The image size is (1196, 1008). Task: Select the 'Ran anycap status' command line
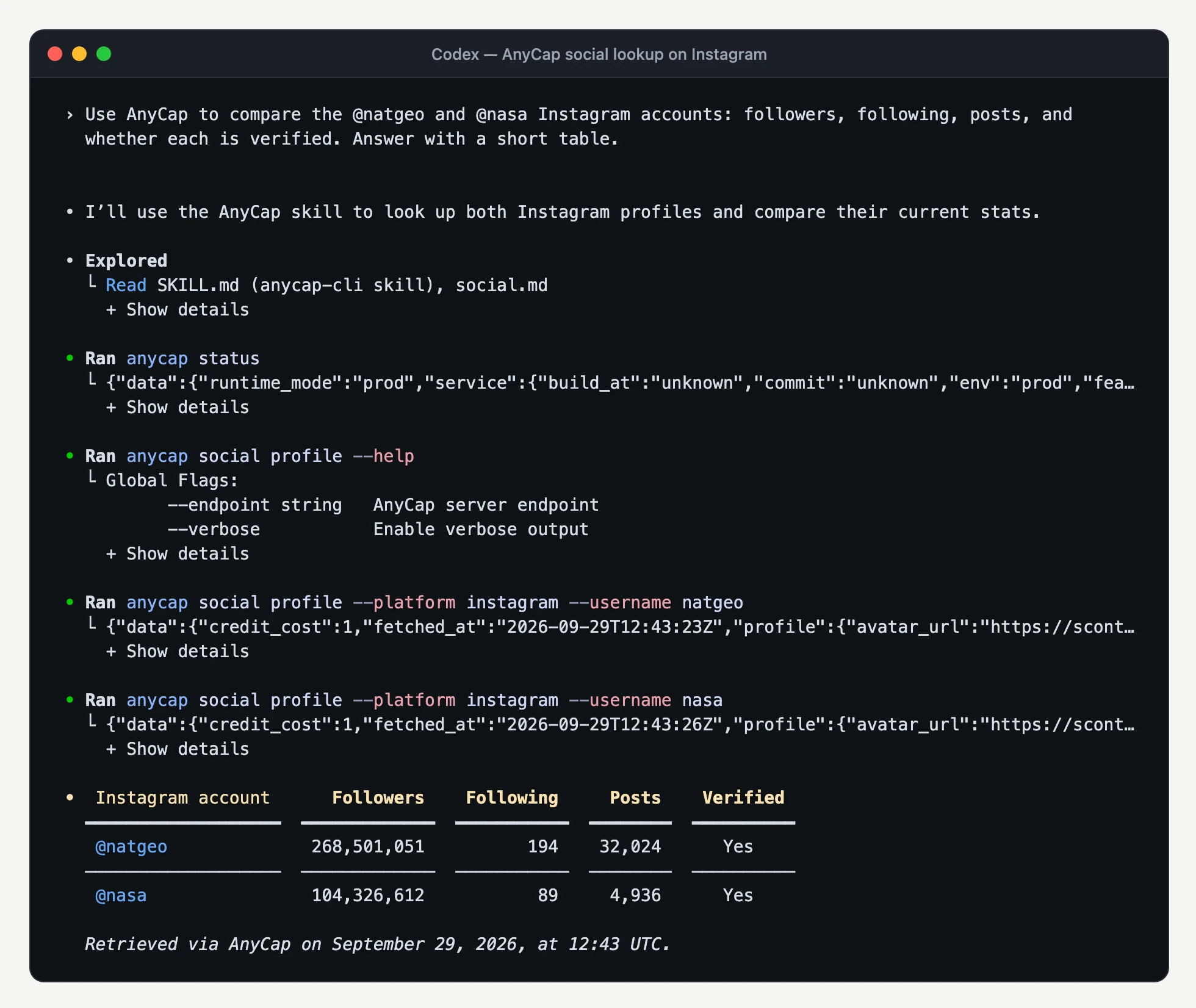pos(172,358)
